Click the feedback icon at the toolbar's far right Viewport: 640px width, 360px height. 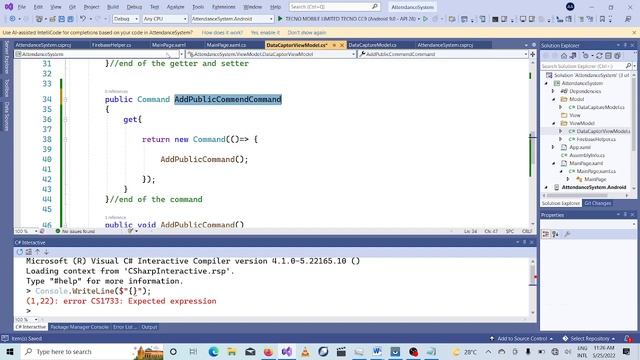[x=628, y=19]
